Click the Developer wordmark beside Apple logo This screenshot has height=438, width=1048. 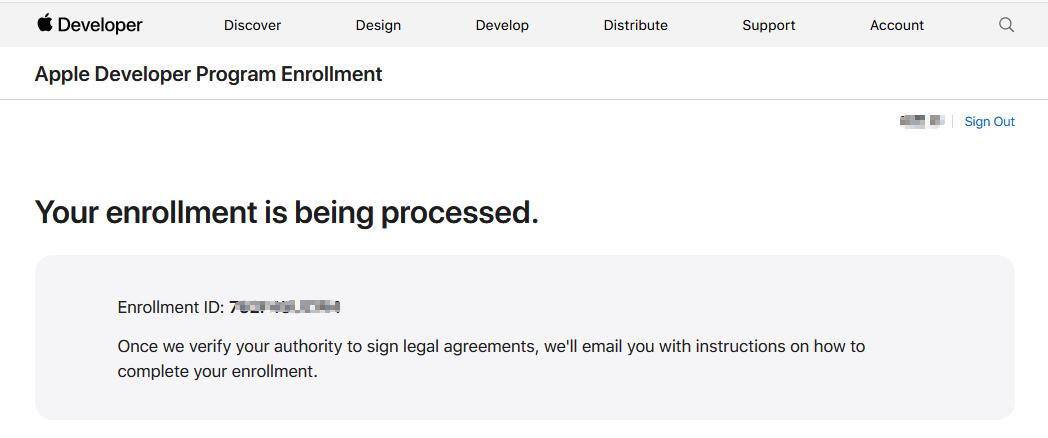pos(100,25)
